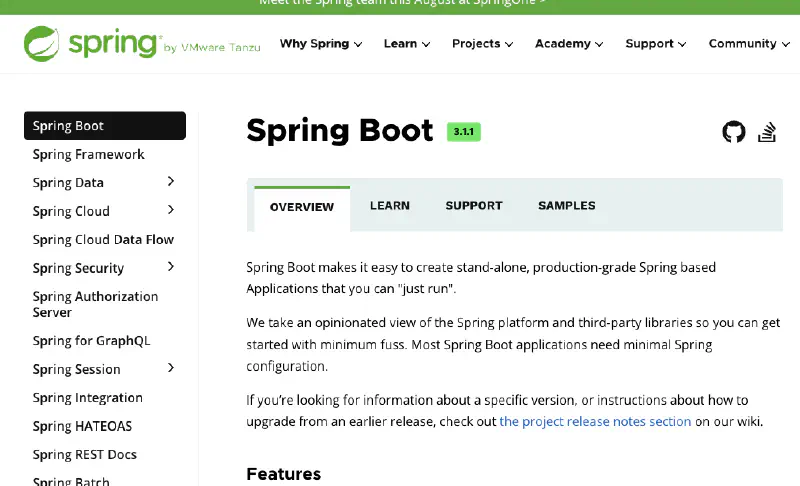Expand the Spring Data submenu chevron
The image size is (800, 486).
point(171,182)
